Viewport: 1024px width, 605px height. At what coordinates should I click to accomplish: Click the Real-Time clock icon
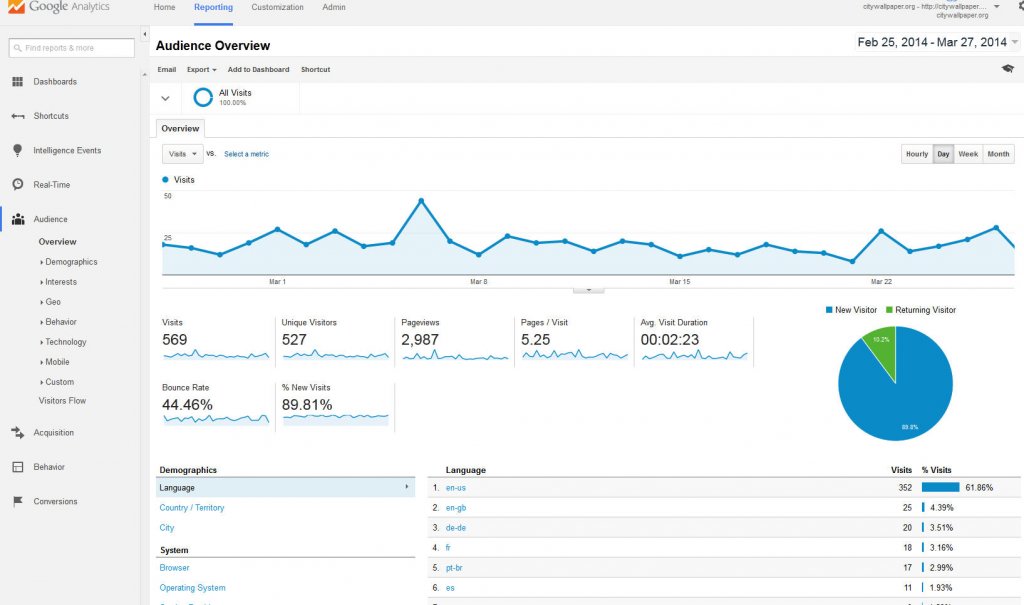[17, 185]
